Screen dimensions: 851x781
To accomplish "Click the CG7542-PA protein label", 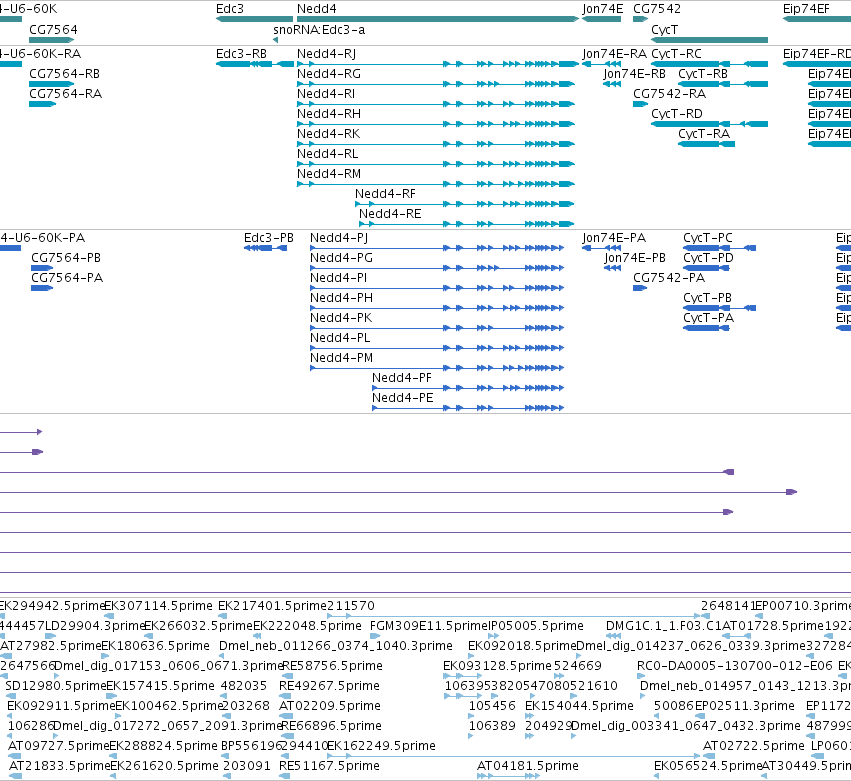I will tap(669, 278).
